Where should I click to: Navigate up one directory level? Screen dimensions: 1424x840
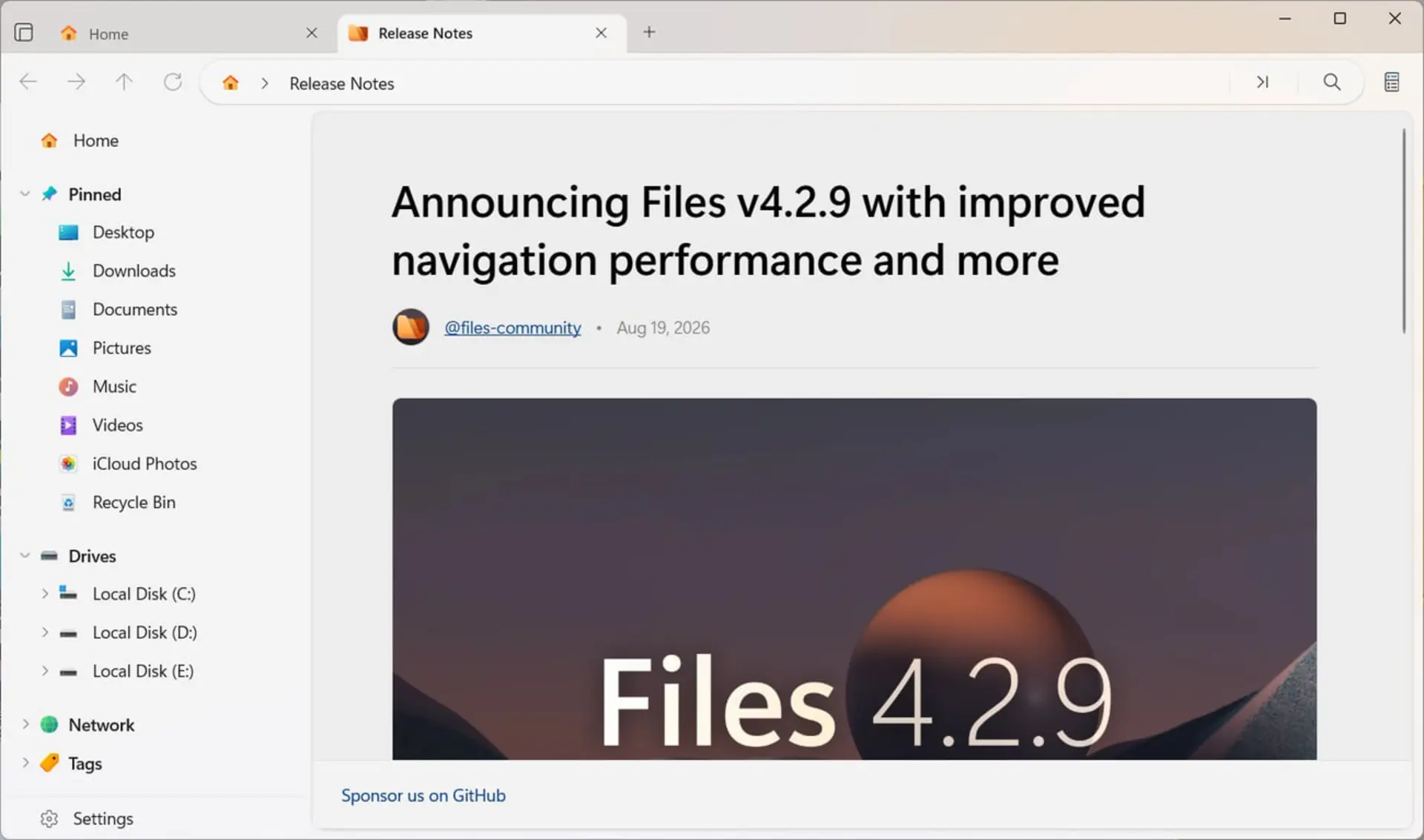pos(124,82)
